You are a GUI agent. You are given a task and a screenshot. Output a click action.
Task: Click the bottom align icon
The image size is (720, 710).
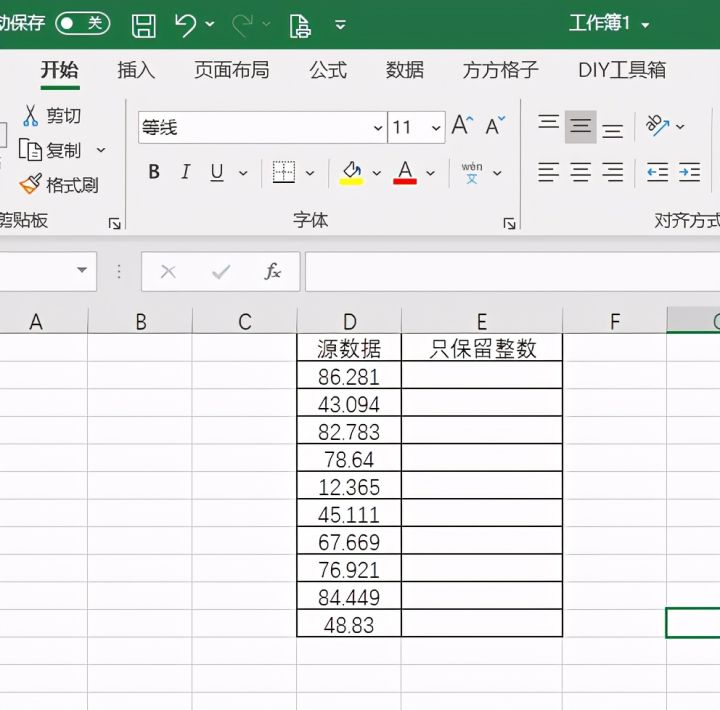click(613, 130)
